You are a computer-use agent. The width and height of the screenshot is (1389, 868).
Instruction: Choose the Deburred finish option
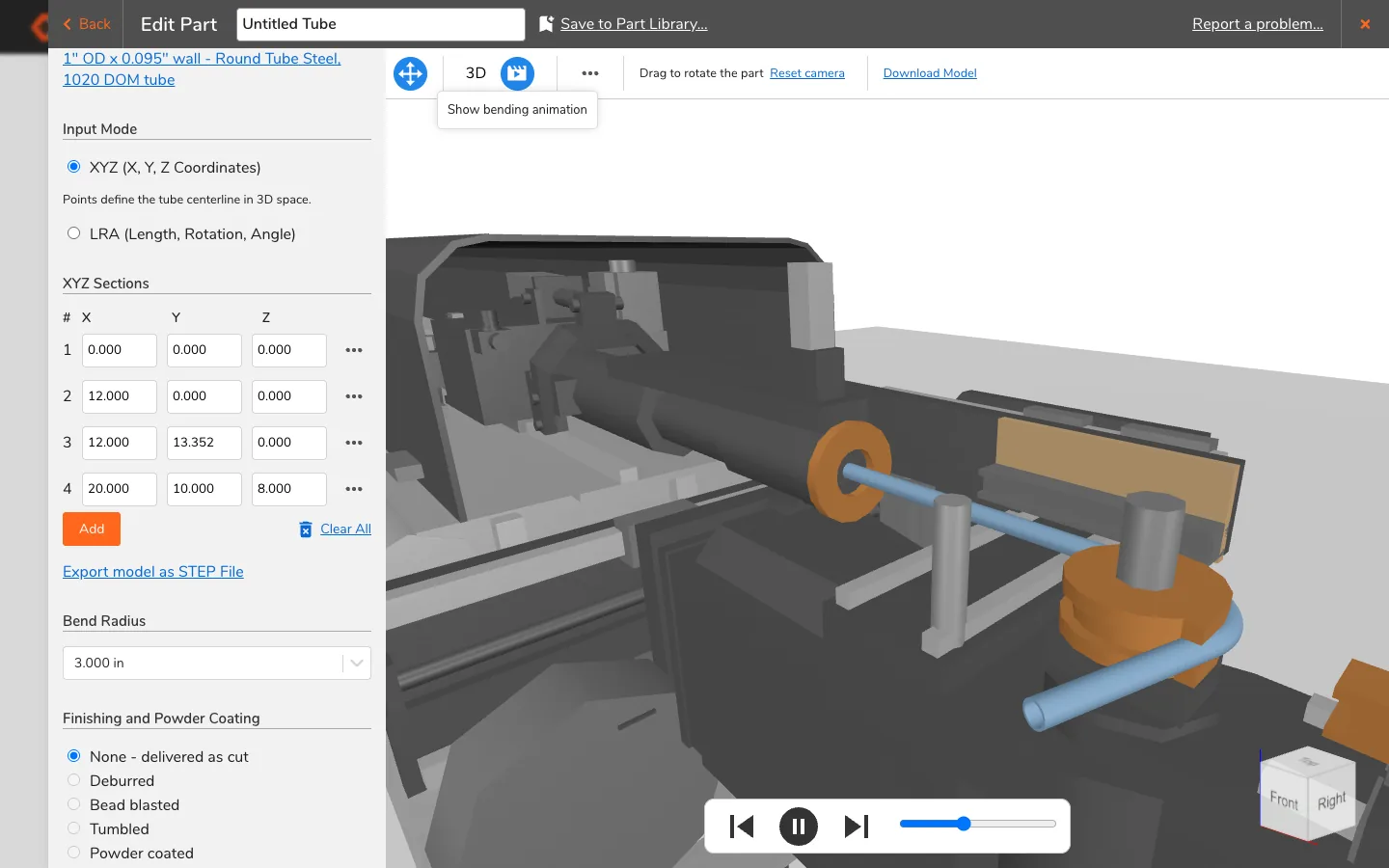click(x=73, y=780)
